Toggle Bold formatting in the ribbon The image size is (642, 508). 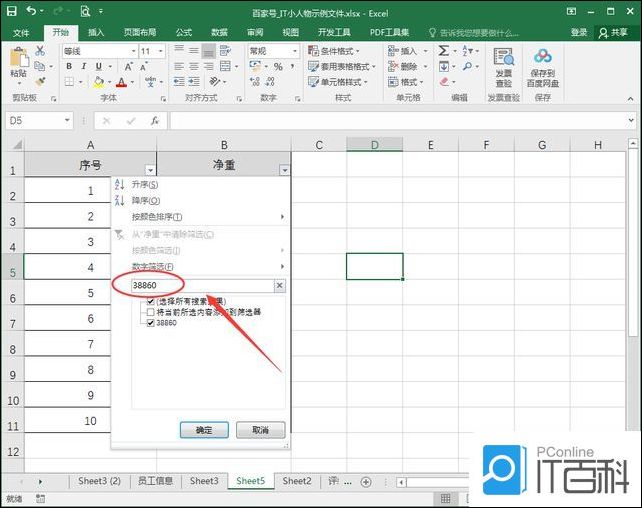69,67
